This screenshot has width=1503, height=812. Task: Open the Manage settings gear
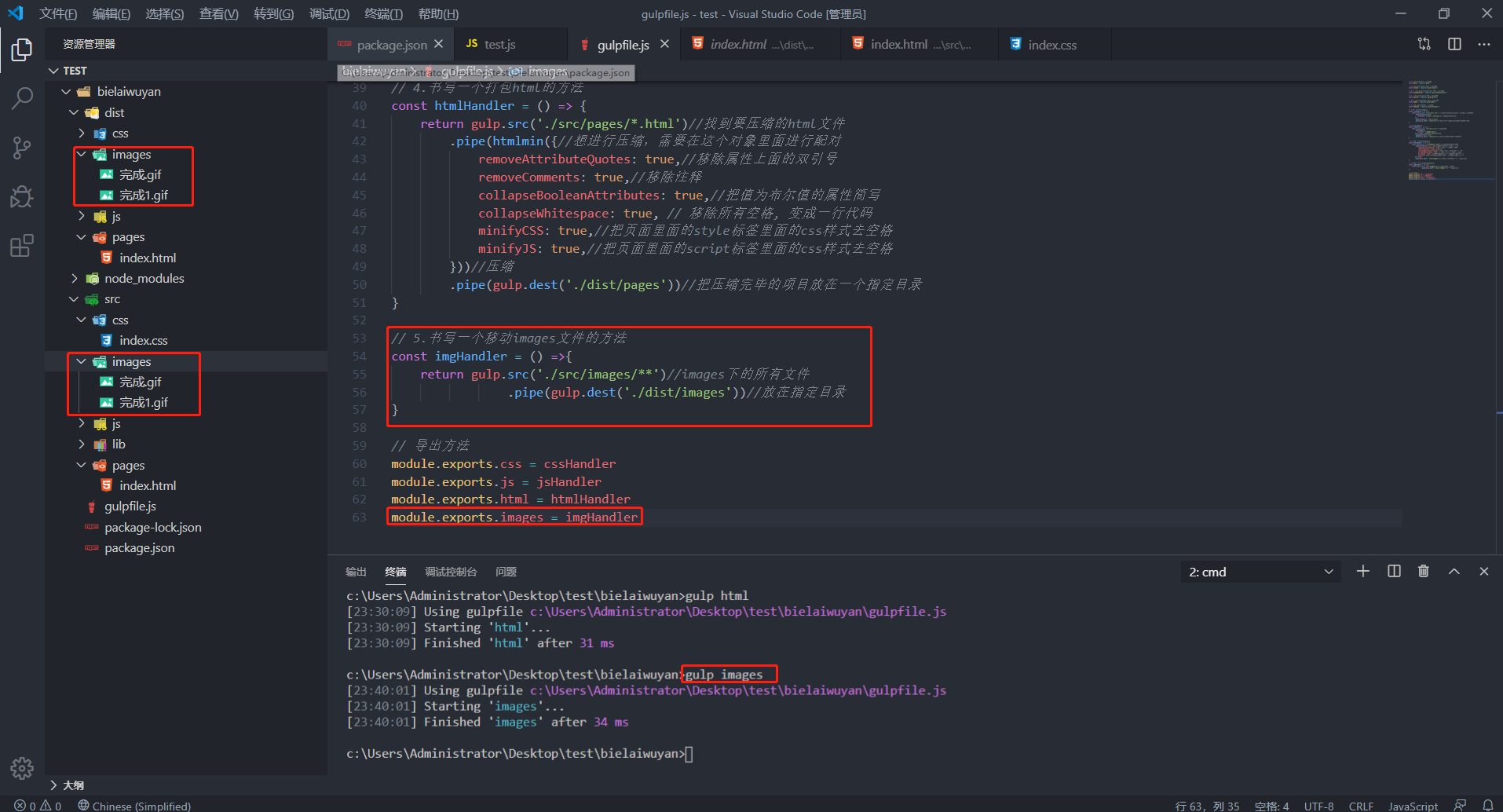pyautogui.click(x=22, y=767)
